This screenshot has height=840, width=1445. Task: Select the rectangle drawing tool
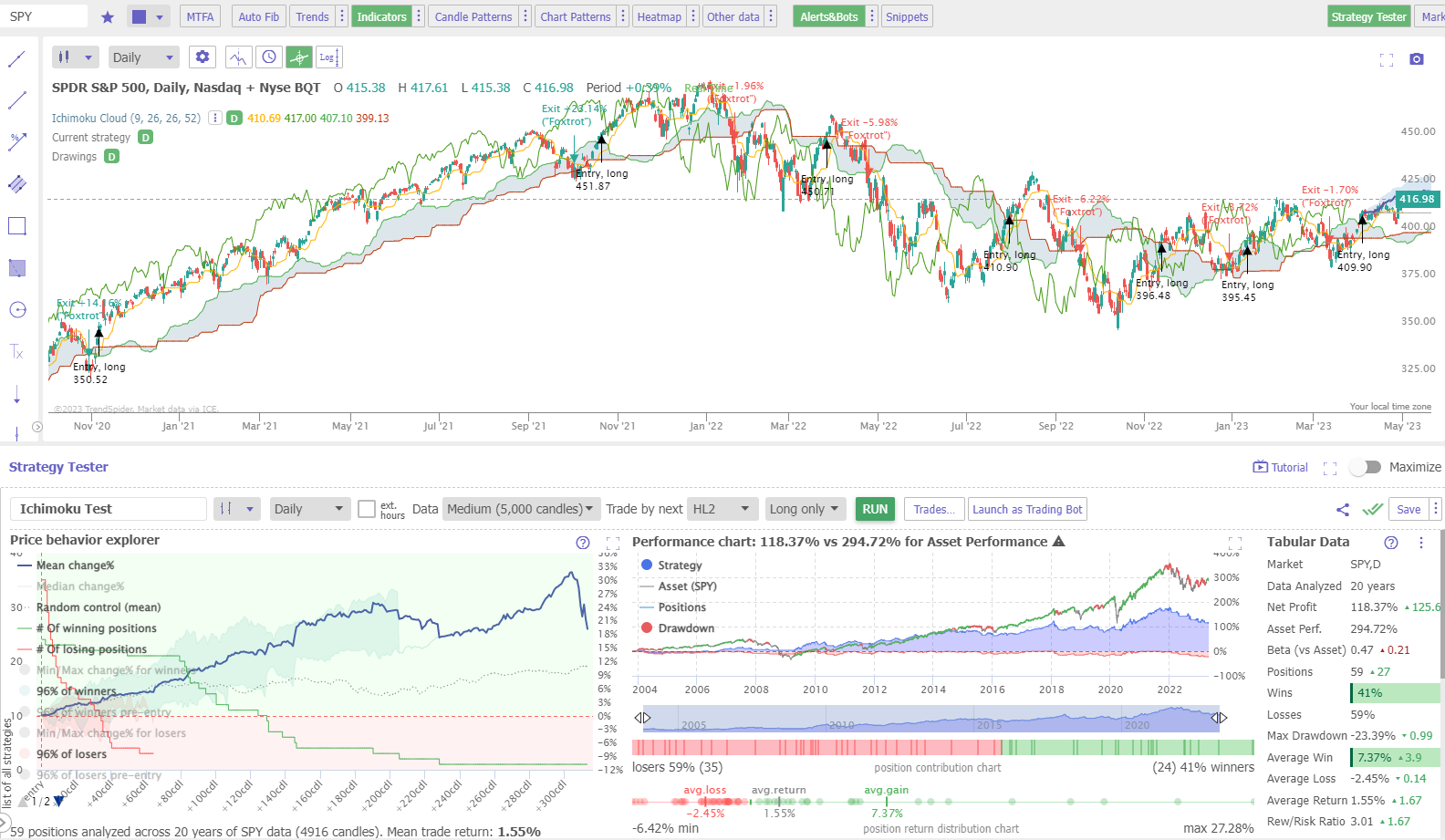click(17, 226)
